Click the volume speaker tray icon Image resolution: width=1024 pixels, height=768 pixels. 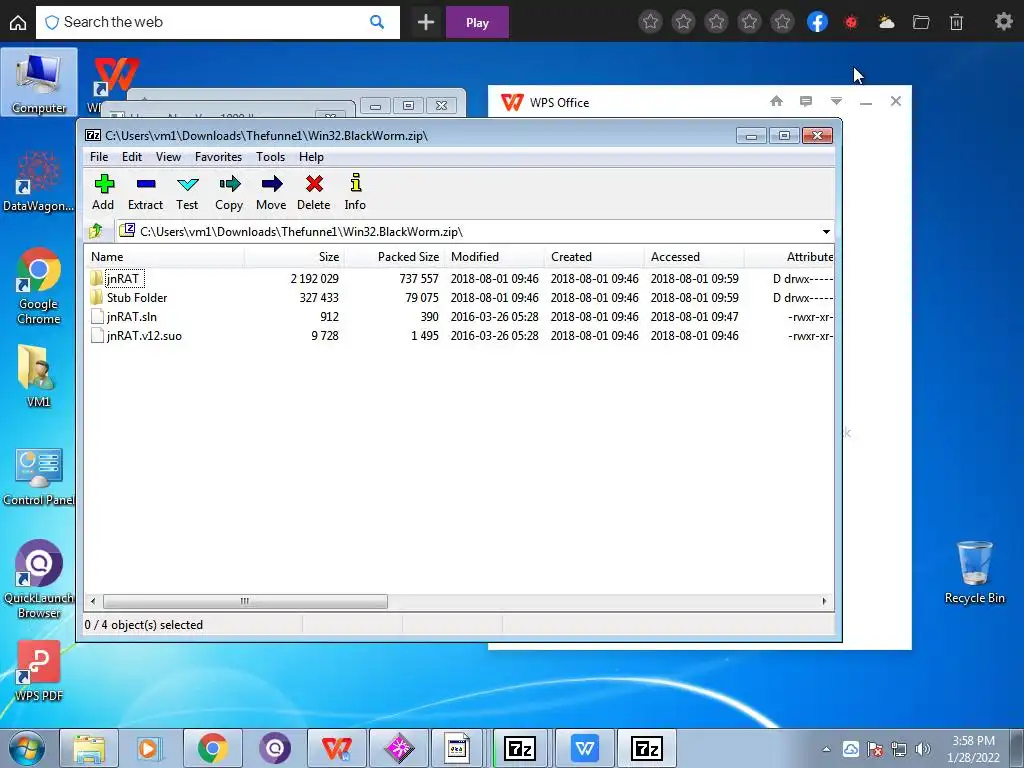923,749
